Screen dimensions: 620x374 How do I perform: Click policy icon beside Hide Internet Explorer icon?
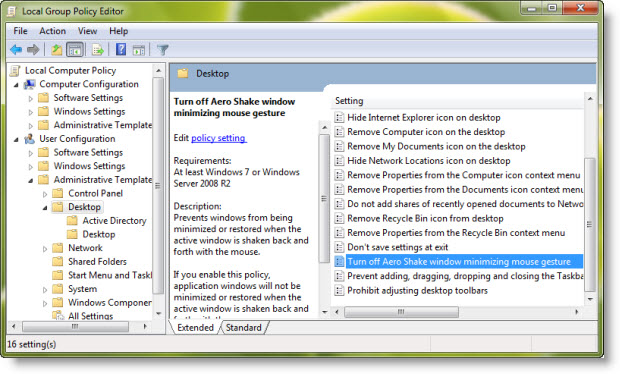tap(339, 117)
